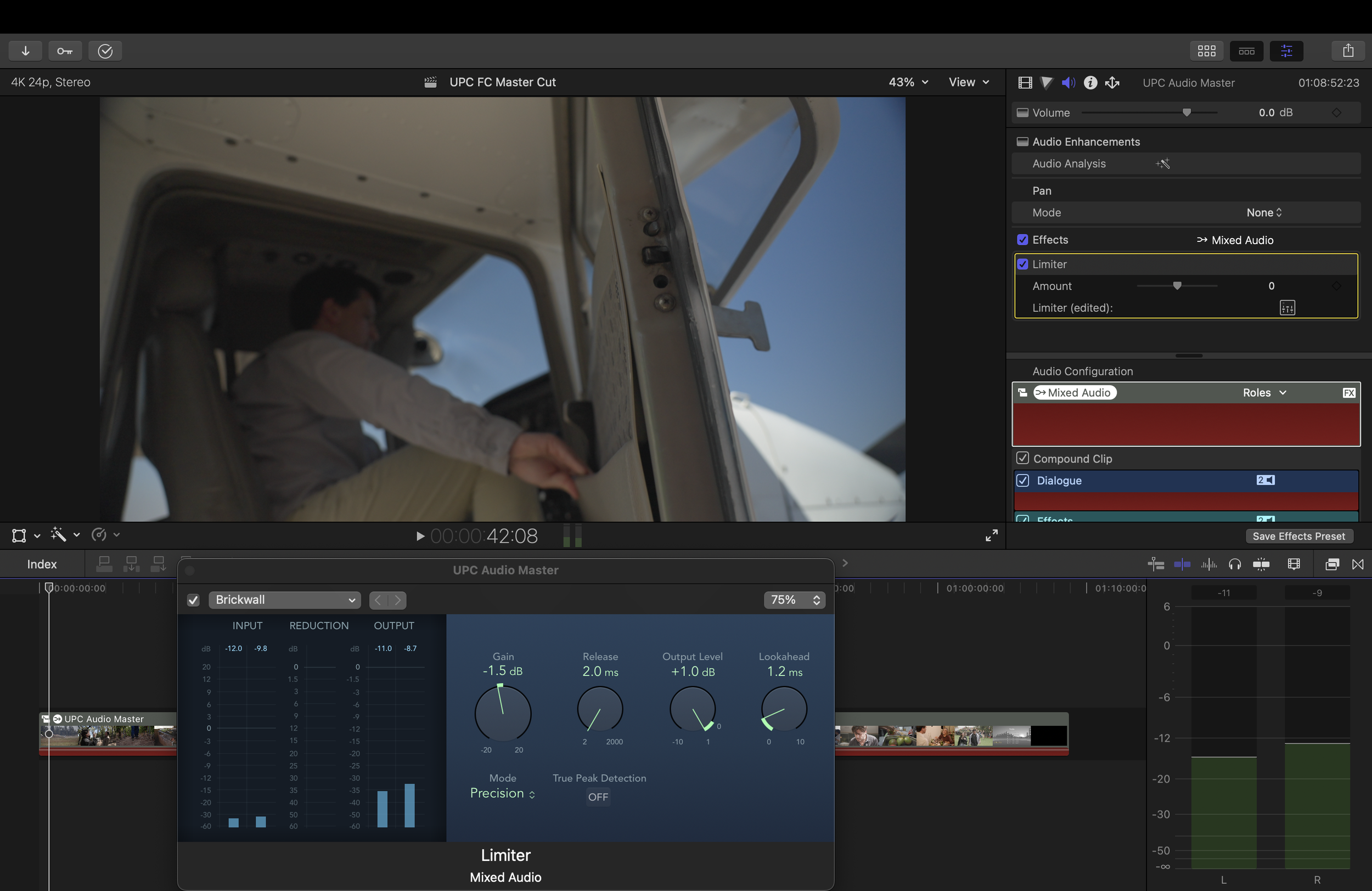Image resolution: width=1372 pixels, height=891 pixels.
Task: Open viewer zoom 43% dropdown
Action: tap(908, 82)
